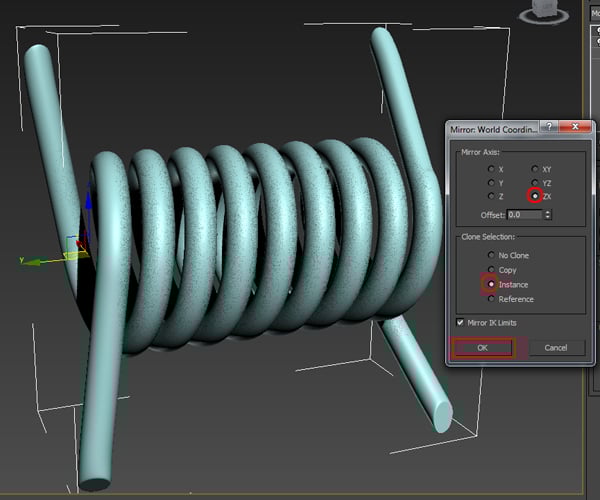Select the X mirror axis
Screen dimensions: 600x500
pos(489,169)
